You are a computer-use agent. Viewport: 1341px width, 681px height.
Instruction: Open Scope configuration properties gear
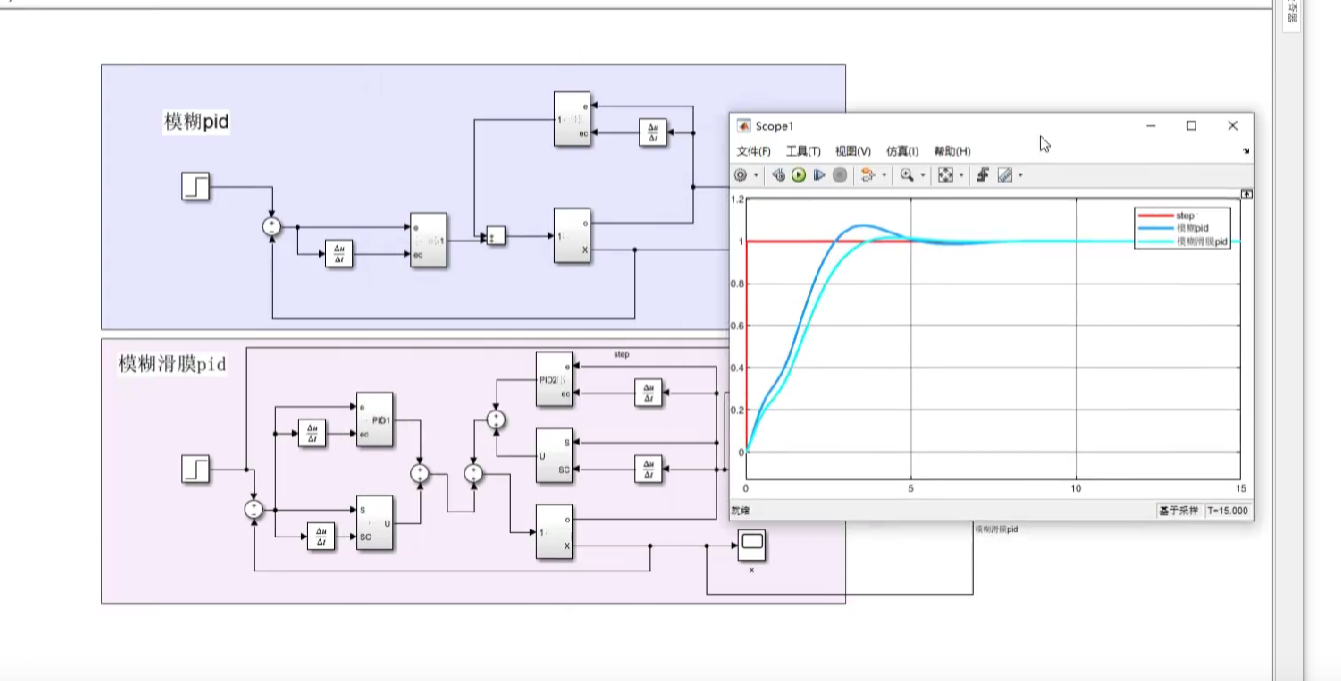tap(740, 175)
